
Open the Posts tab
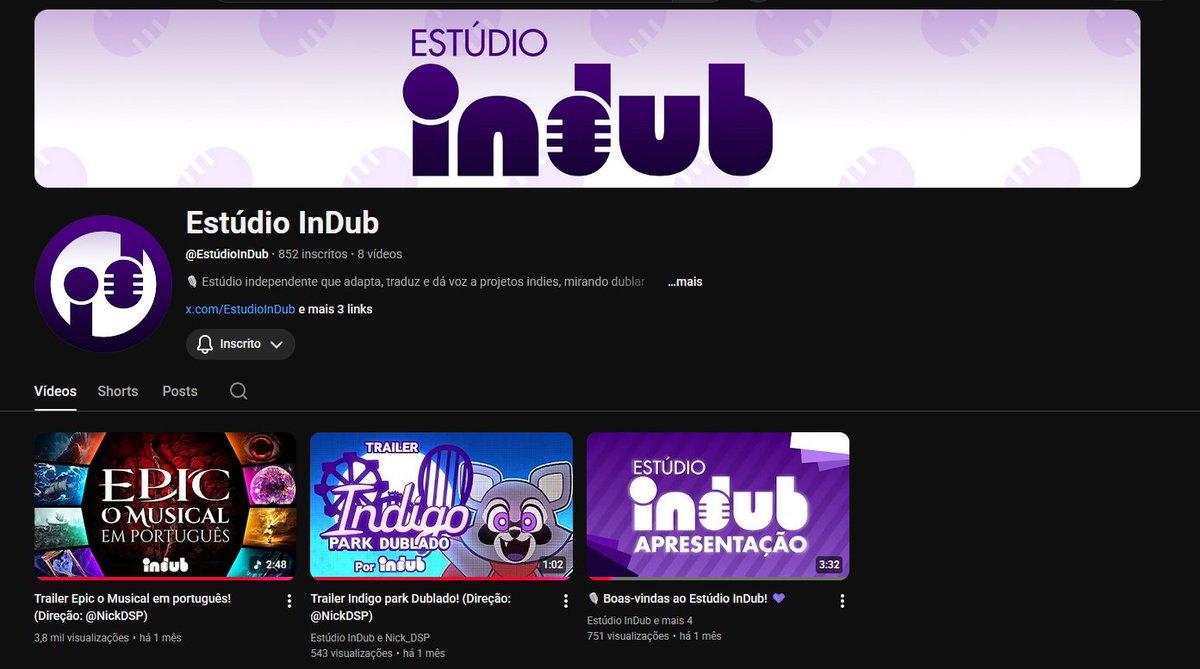(179, 391)
